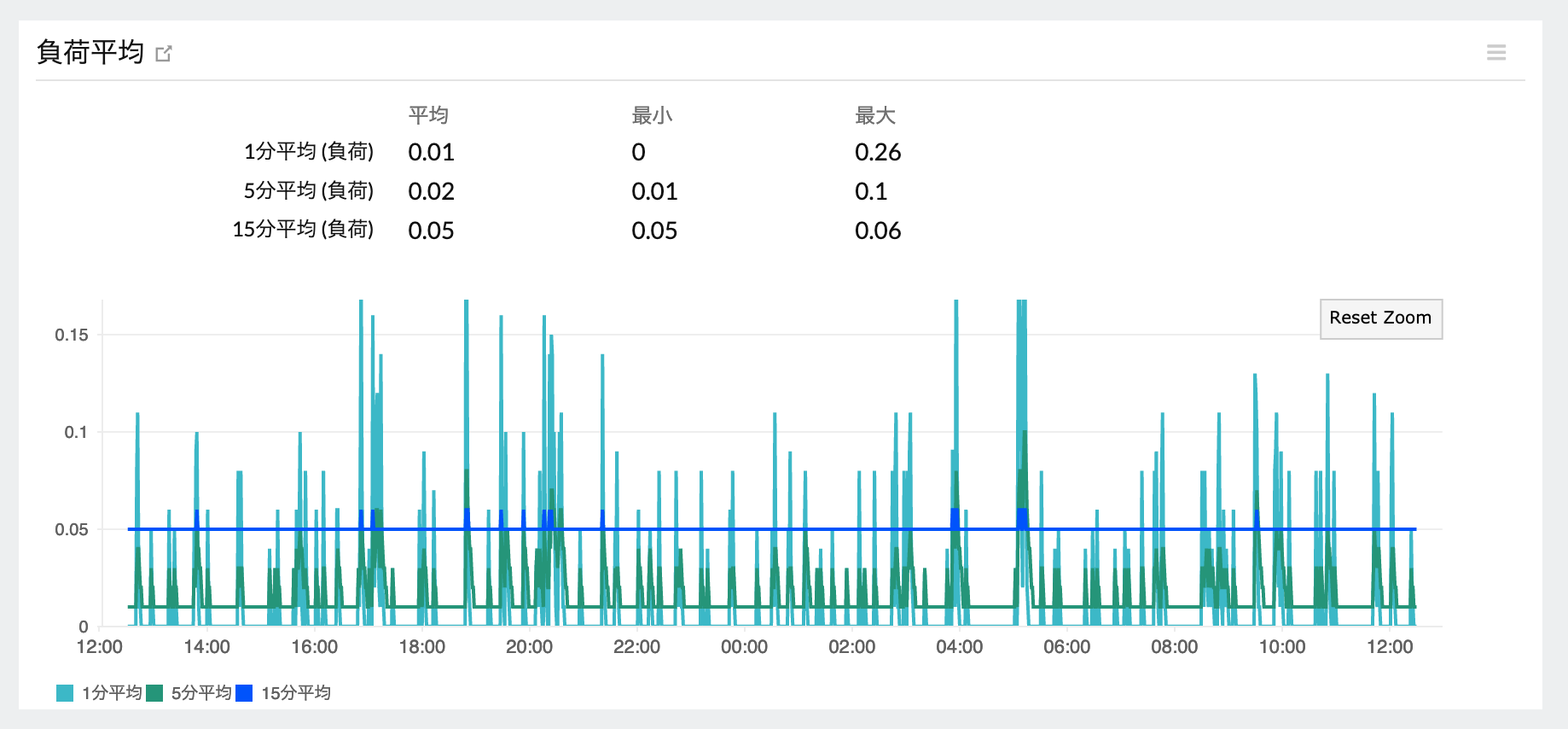1568x729 pixels.
Task: Click the 00:00 label on the time axis
Action: [x=744, y=647]
